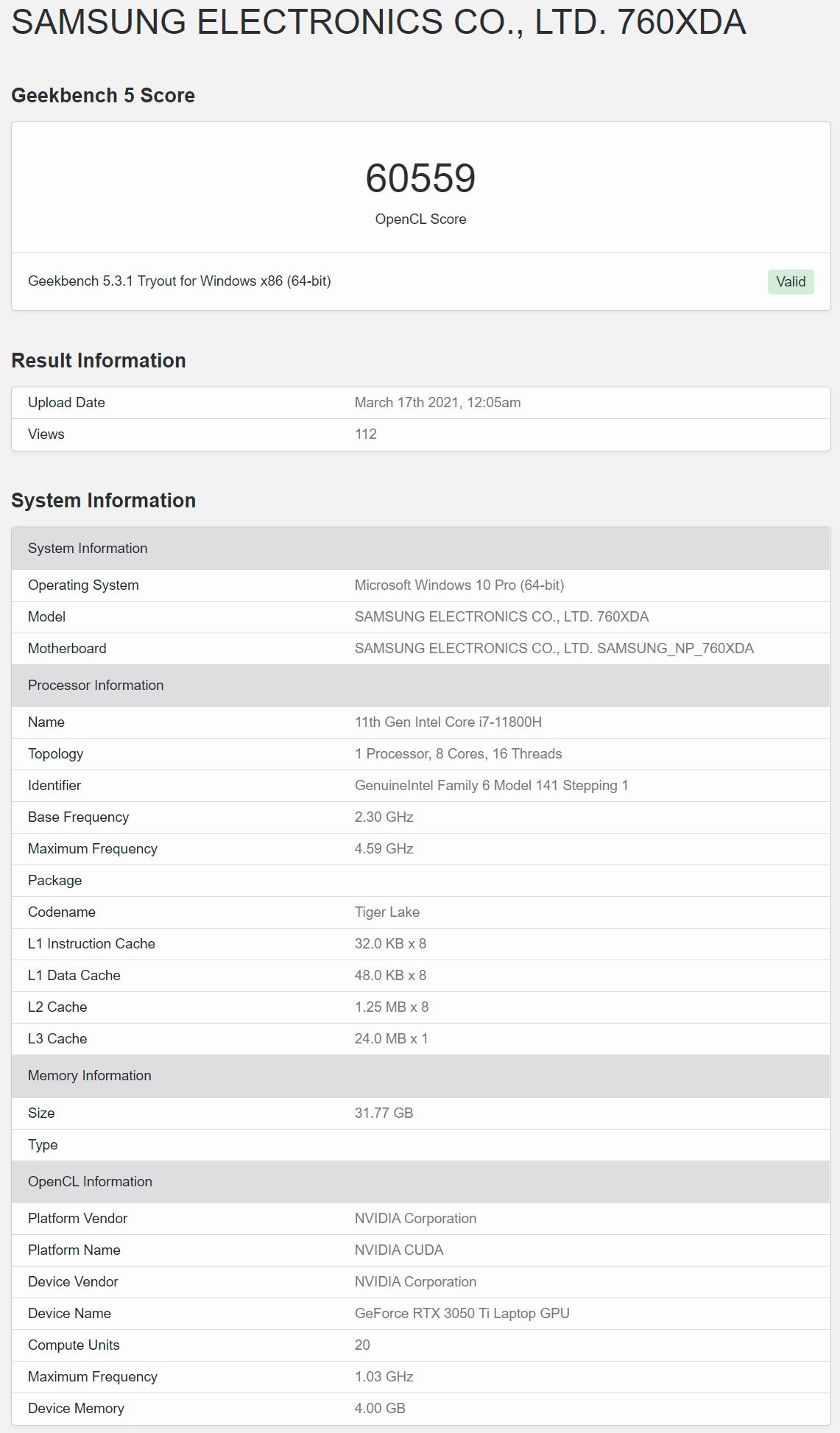Select Microsoft Windows 10 Pro (64-bit) value

pyautogui.click(x=459, y=585)
